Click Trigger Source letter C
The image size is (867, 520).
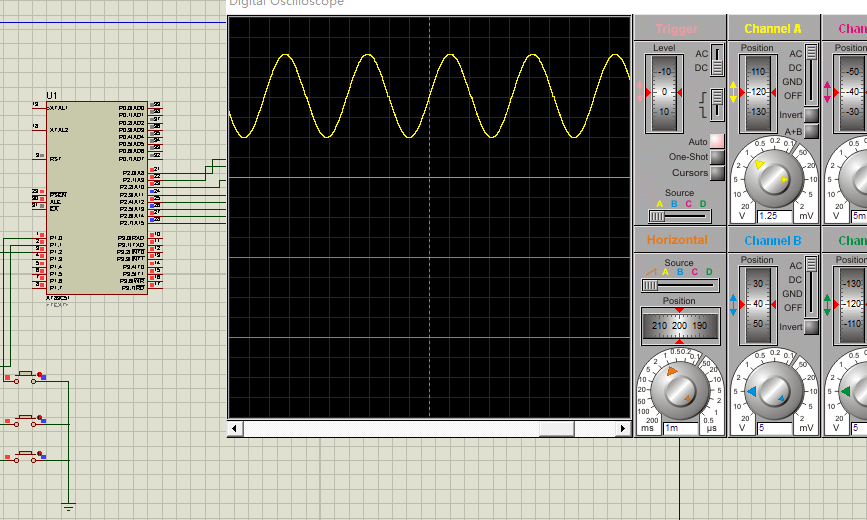688,204
